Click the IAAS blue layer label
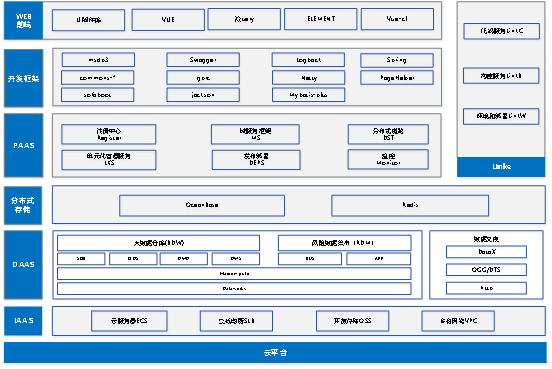Image resolution: width=552 pixels, height=369 pixels. coord(23,321)
